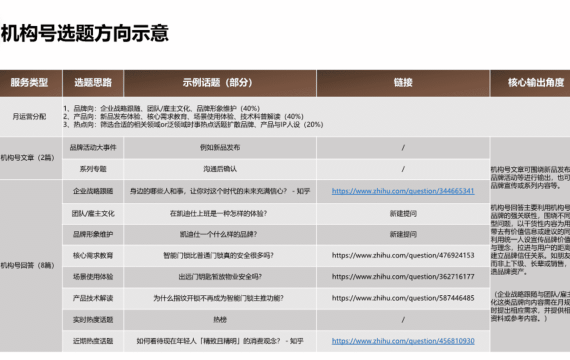Click the slide title 机构号选题方向示意
The height and width of the screenshot is (360, 570).
[x=85, y=33]
